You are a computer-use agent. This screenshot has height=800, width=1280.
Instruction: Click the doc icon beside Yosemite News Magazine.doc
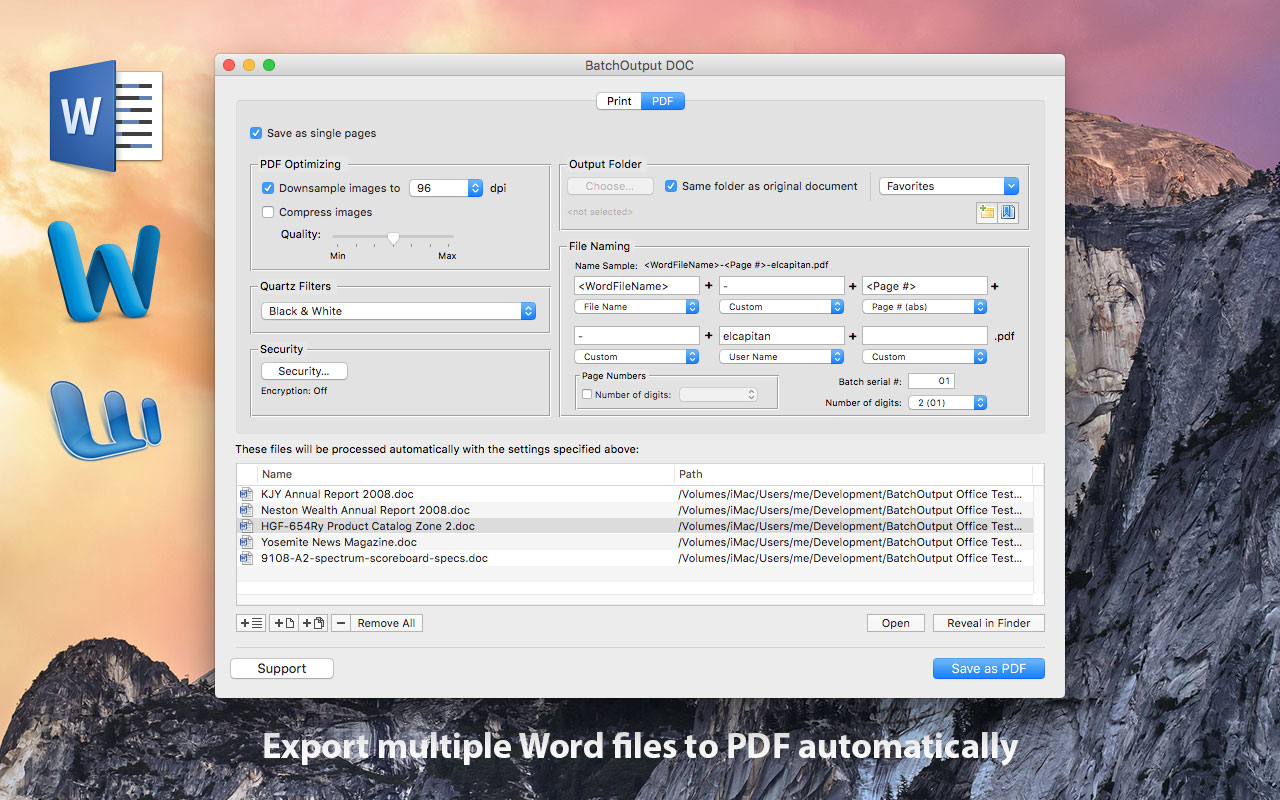[x=246, y=542]
